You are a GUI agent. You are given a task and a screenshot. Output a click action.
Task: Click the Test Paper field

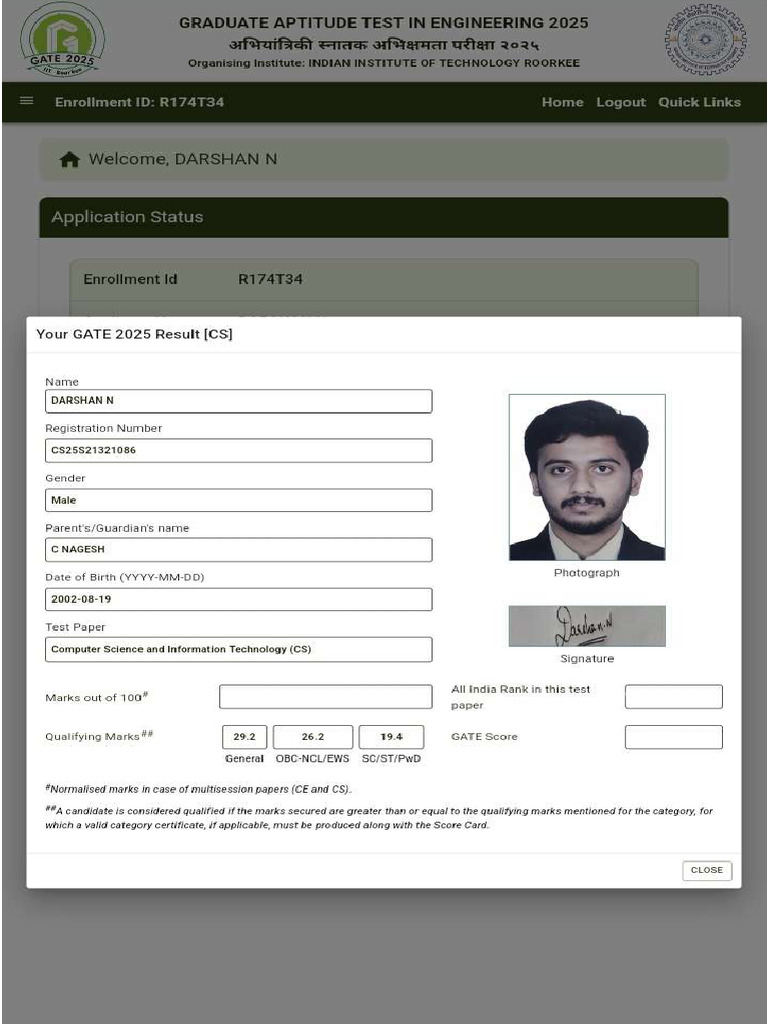(x=238, y=649)
